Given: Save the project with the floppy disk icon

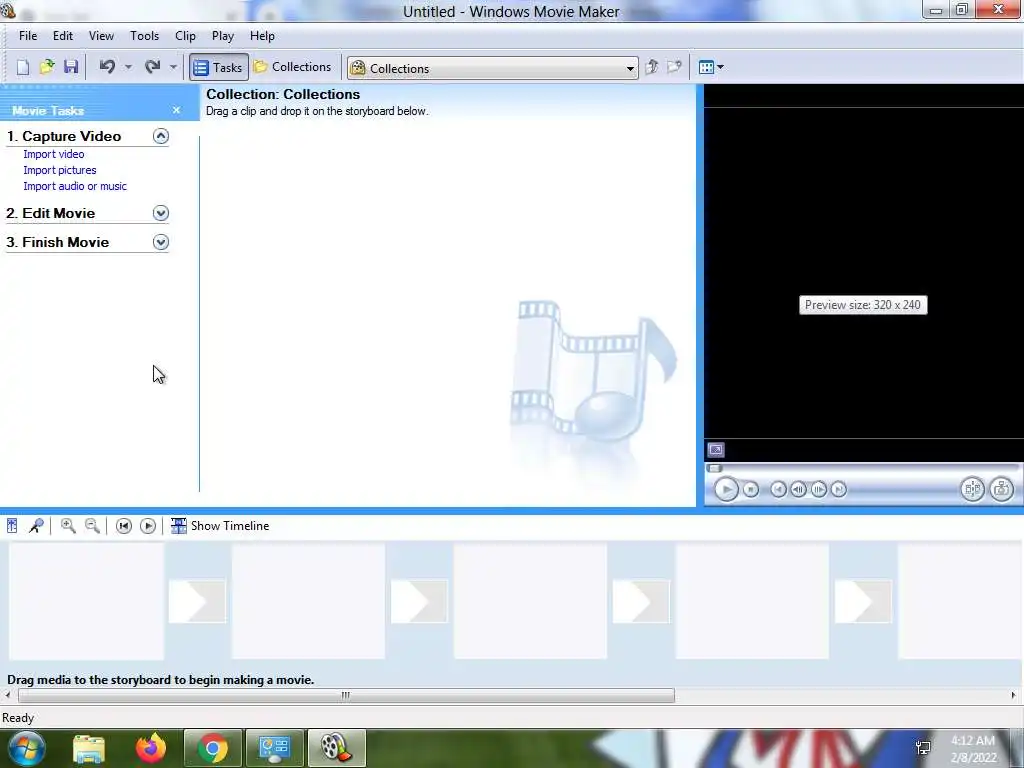Looking at the screenshot, I should pyautogui.click(x=71, y=67).
